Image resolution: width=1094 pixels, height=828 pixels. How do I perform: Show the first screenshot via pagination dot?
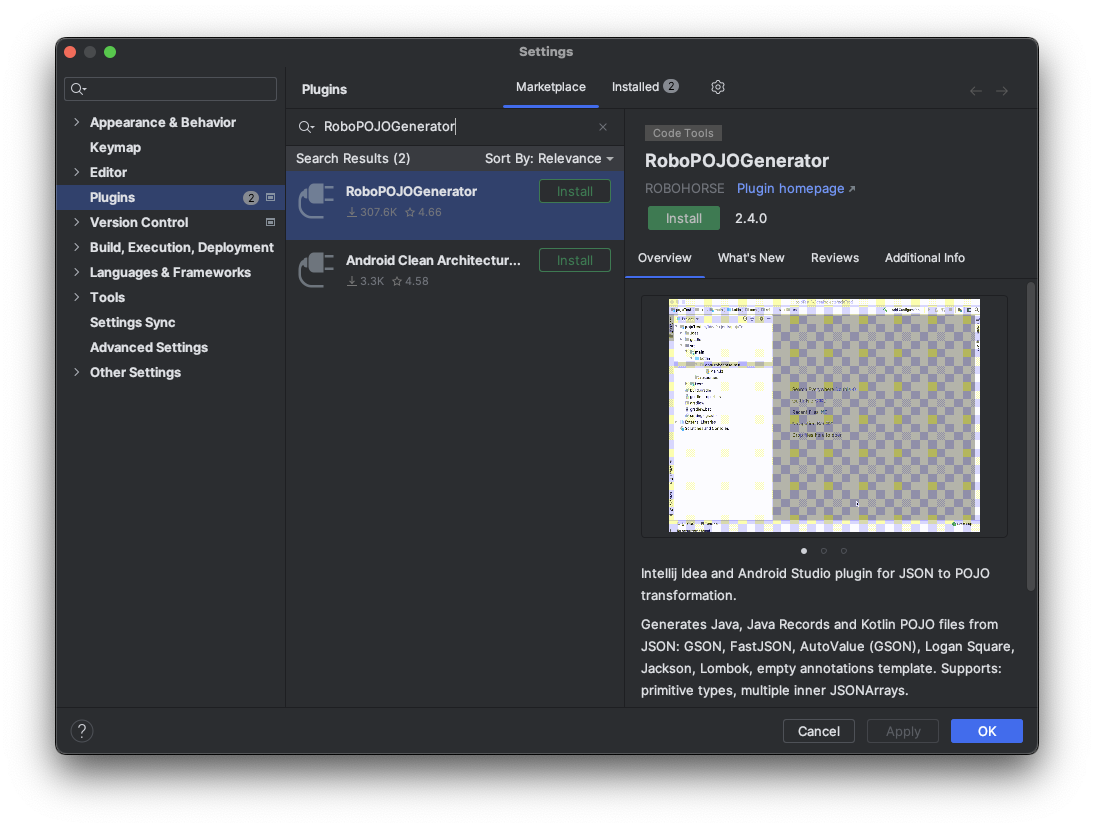click(x=804, y=551)
